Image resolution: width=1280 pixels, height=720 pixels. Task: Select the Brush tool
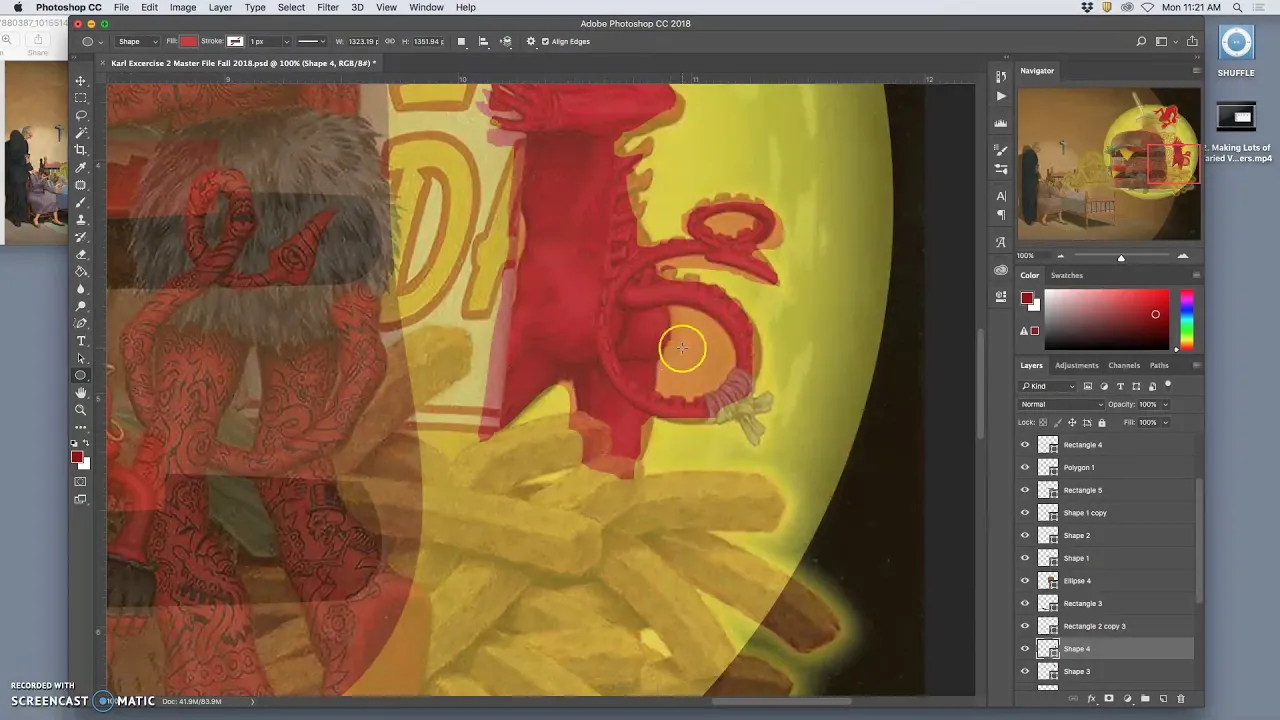pos(81,203)
